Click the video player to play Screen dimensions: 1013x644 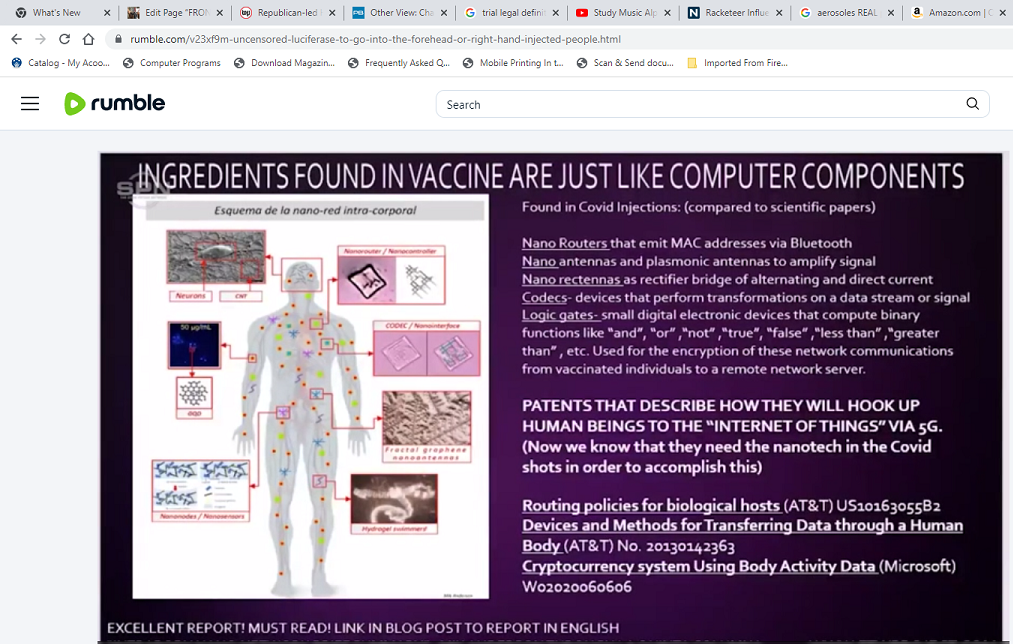click(x=551, y=397)
